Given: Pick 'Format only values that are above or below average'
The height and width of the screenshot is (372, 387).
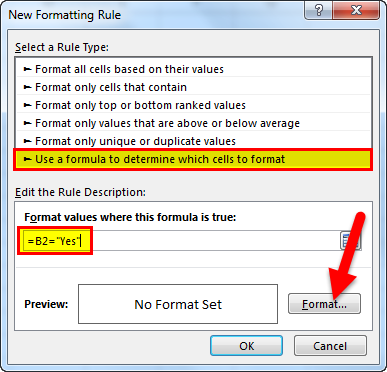Looking at the screenshot, I should pos(193,123).
